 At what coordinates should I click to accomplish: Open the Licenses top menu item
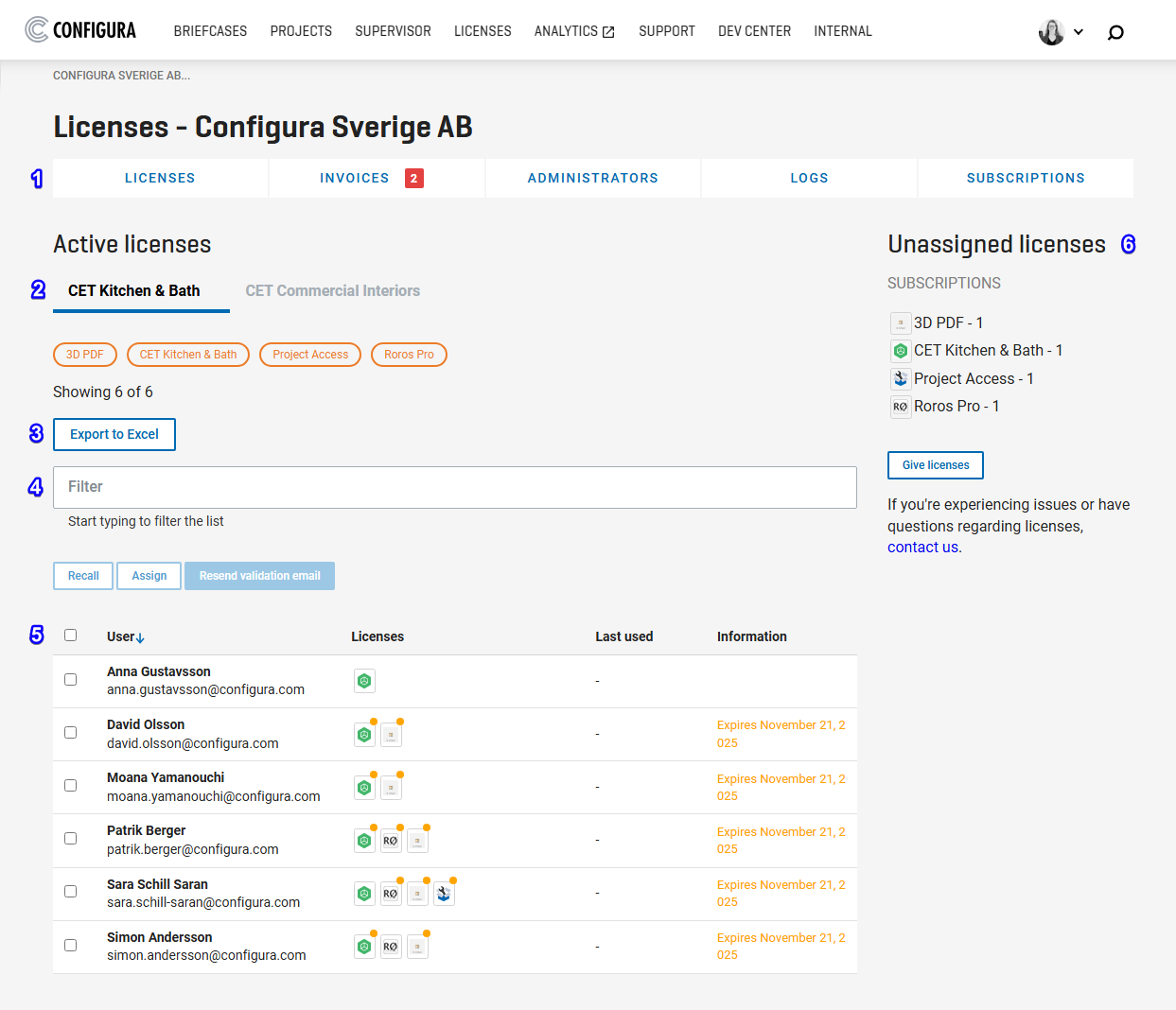click(483, 31)
